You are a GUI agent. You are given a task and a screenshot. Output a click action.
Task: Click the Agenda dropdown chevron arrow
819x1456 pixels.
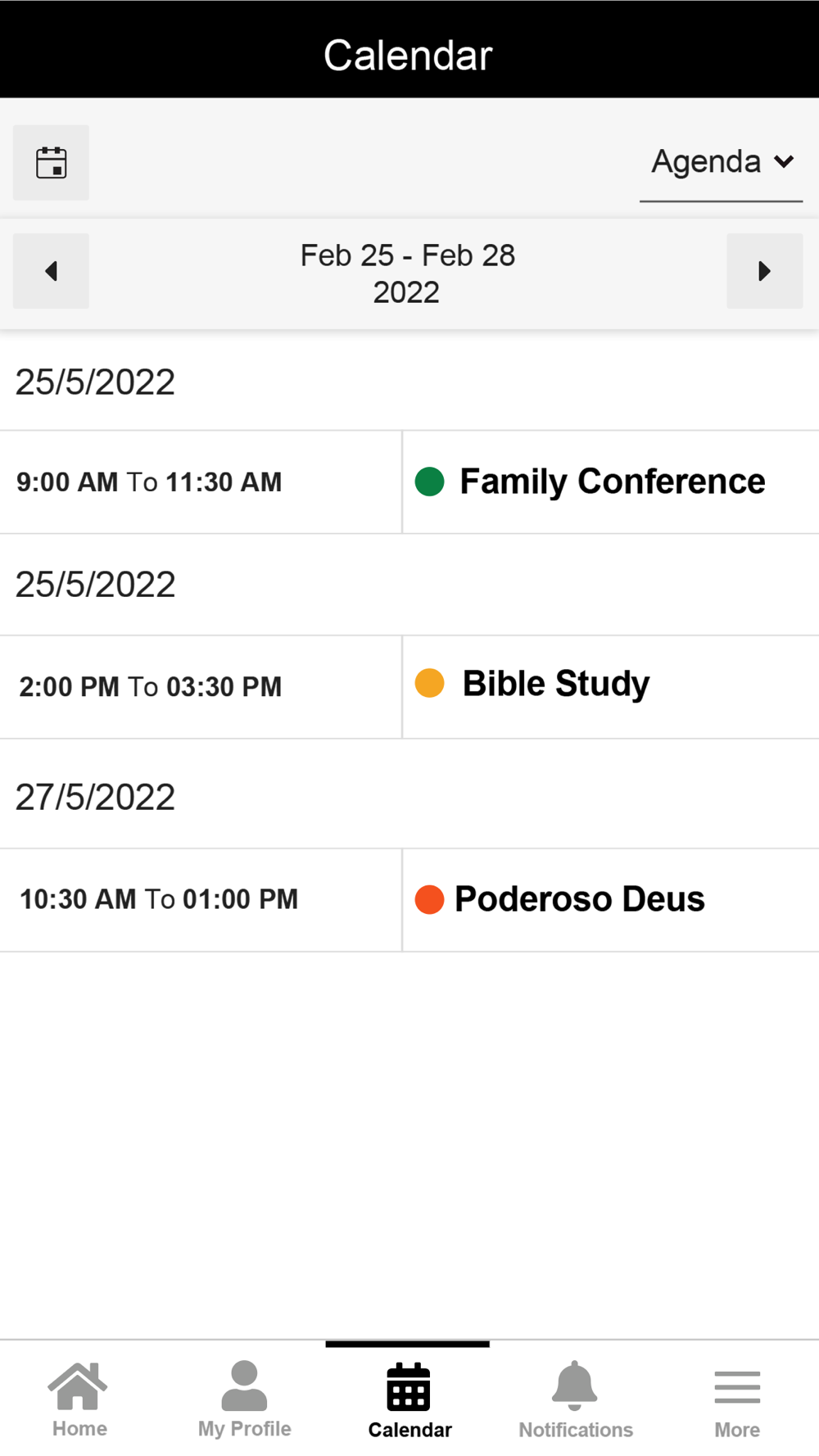coord(784,162)
